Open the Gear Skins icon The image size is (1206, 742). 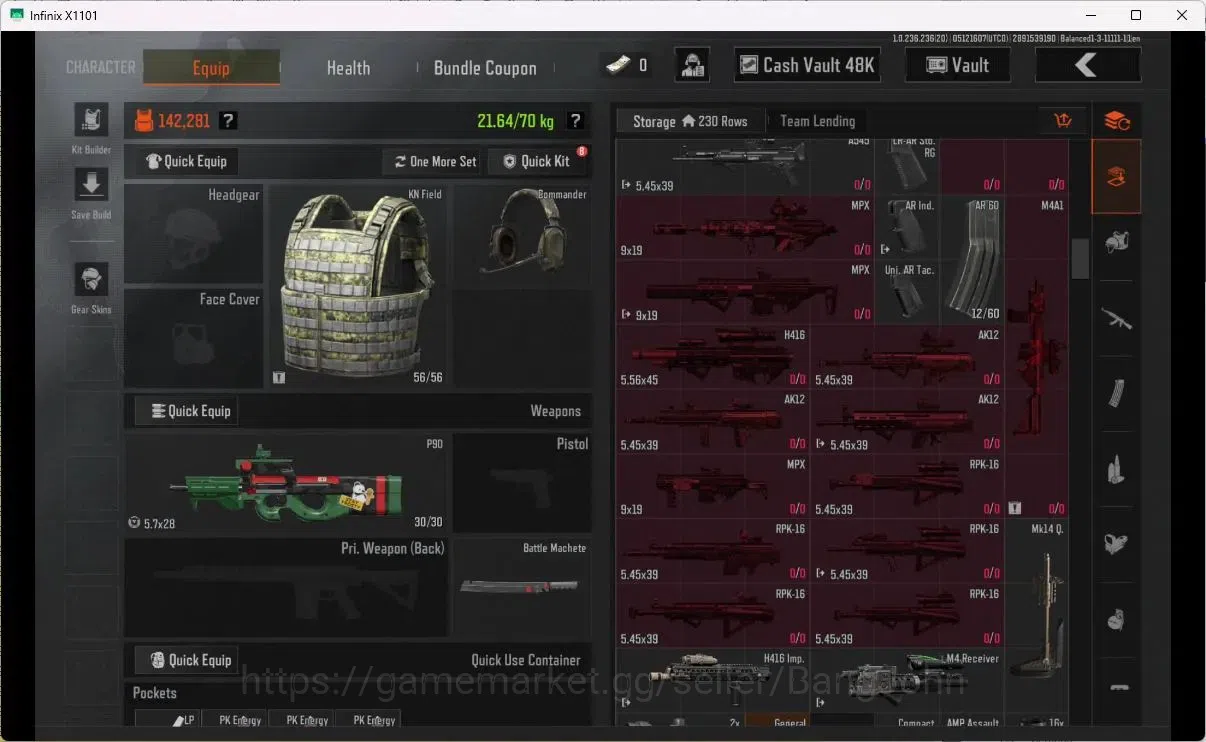(x=91, y=280)
